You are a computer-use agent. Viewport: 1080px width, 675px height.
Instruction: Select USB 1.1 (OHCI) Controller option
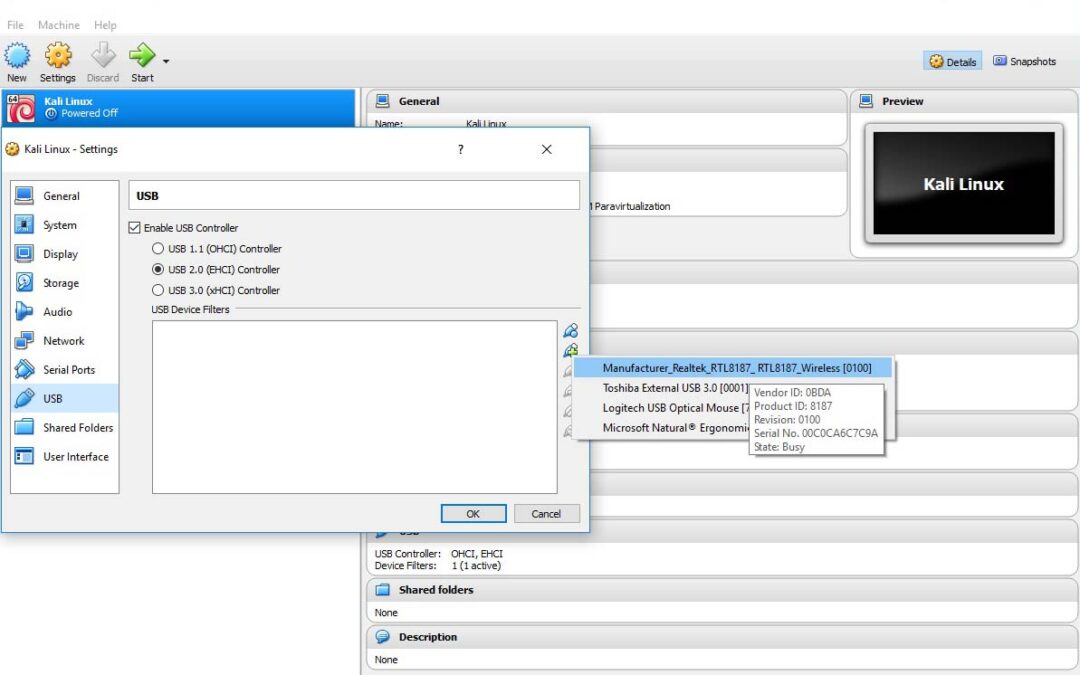coord(157,248)
